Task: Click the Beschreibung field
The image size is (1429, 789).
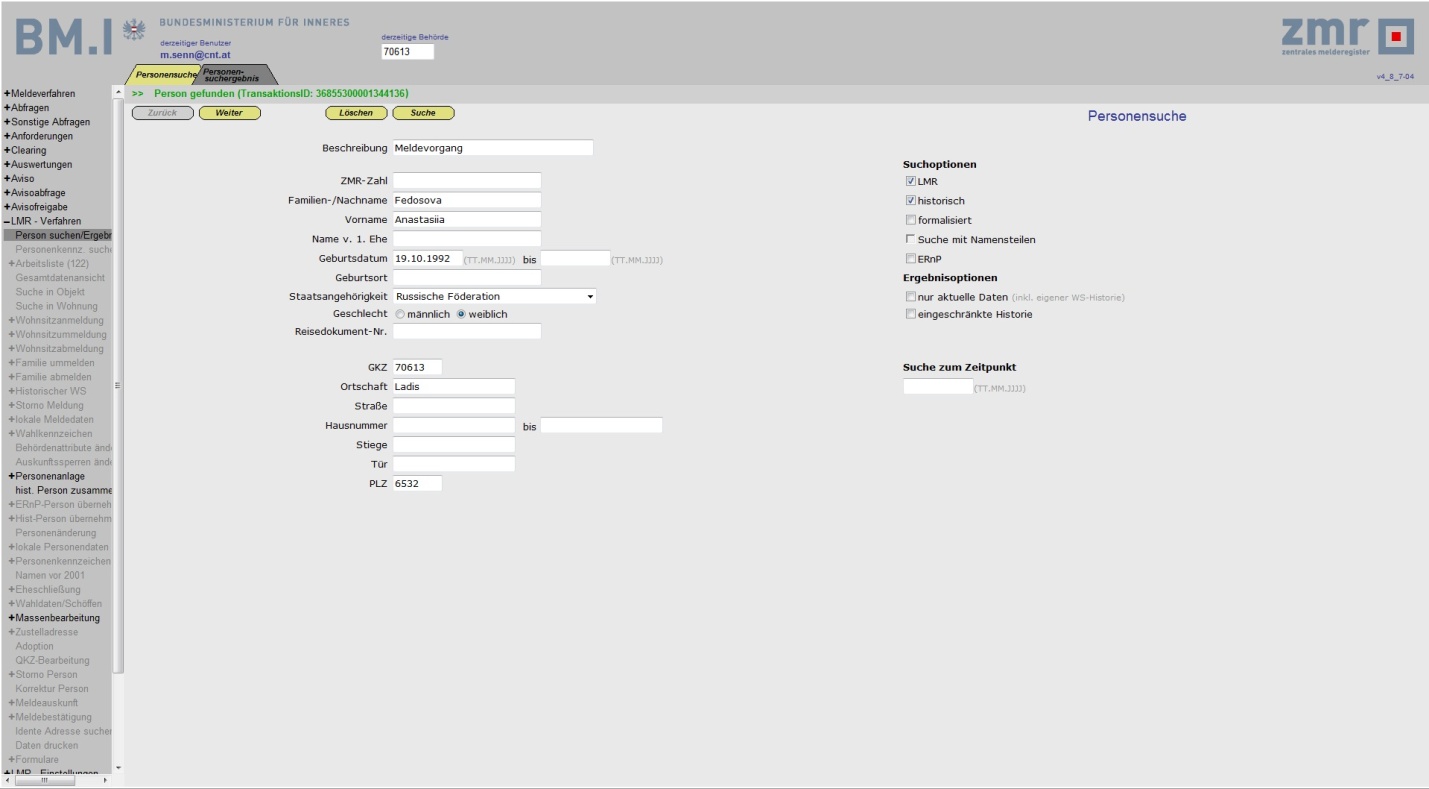Action: coord(493,148)
